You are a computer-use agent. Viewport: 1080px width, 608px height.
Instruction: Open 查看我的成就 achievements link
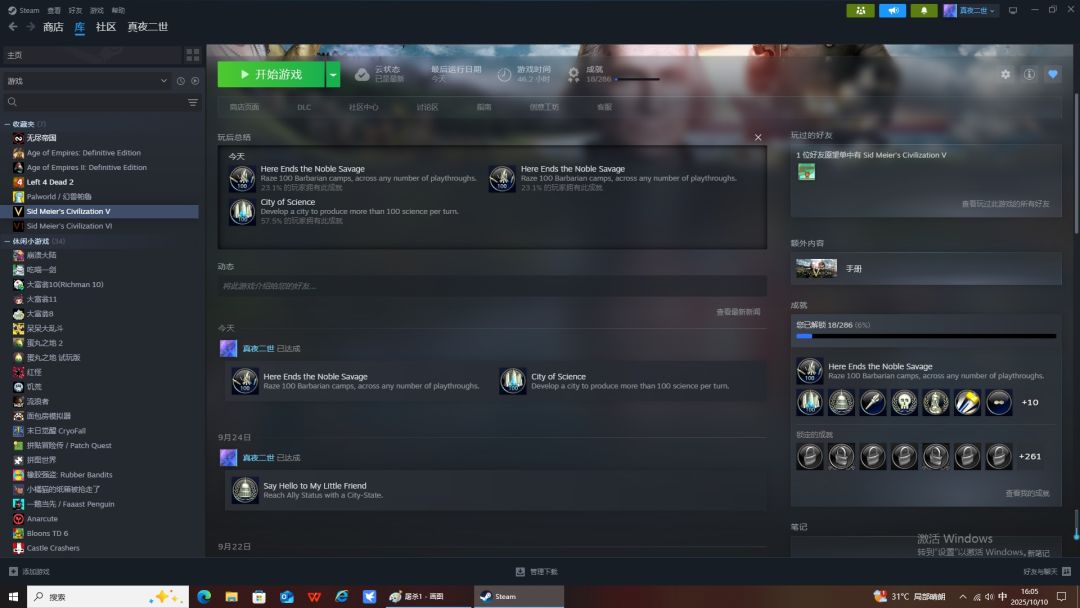tap(1027, 493)
